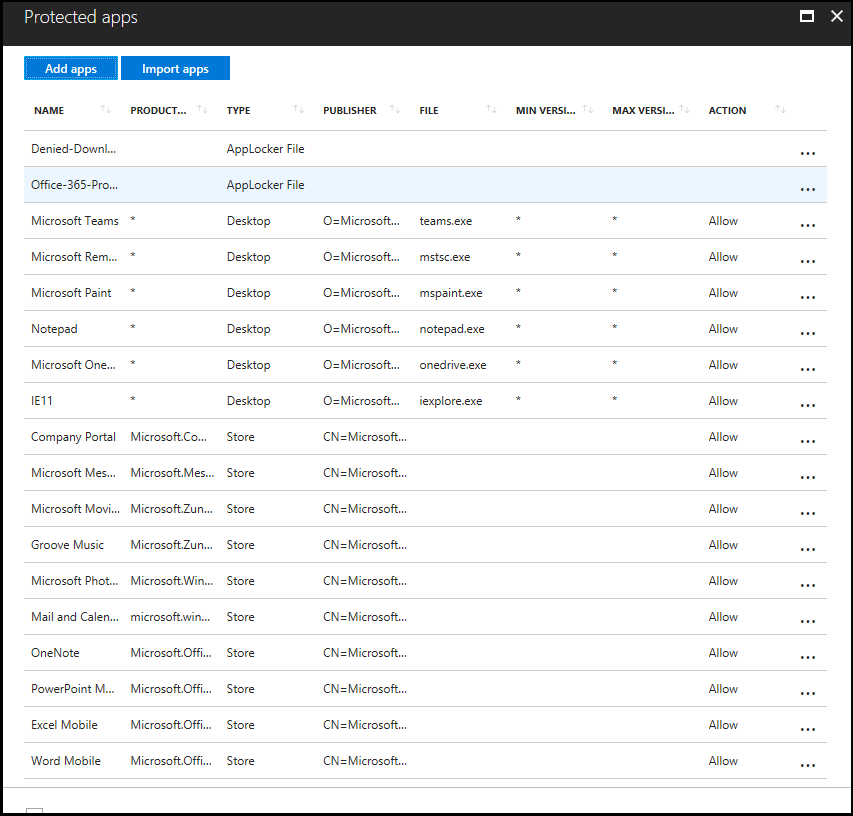Open ellipsis menu for Notepad row

pyautogui.click(x=808, y=333)
